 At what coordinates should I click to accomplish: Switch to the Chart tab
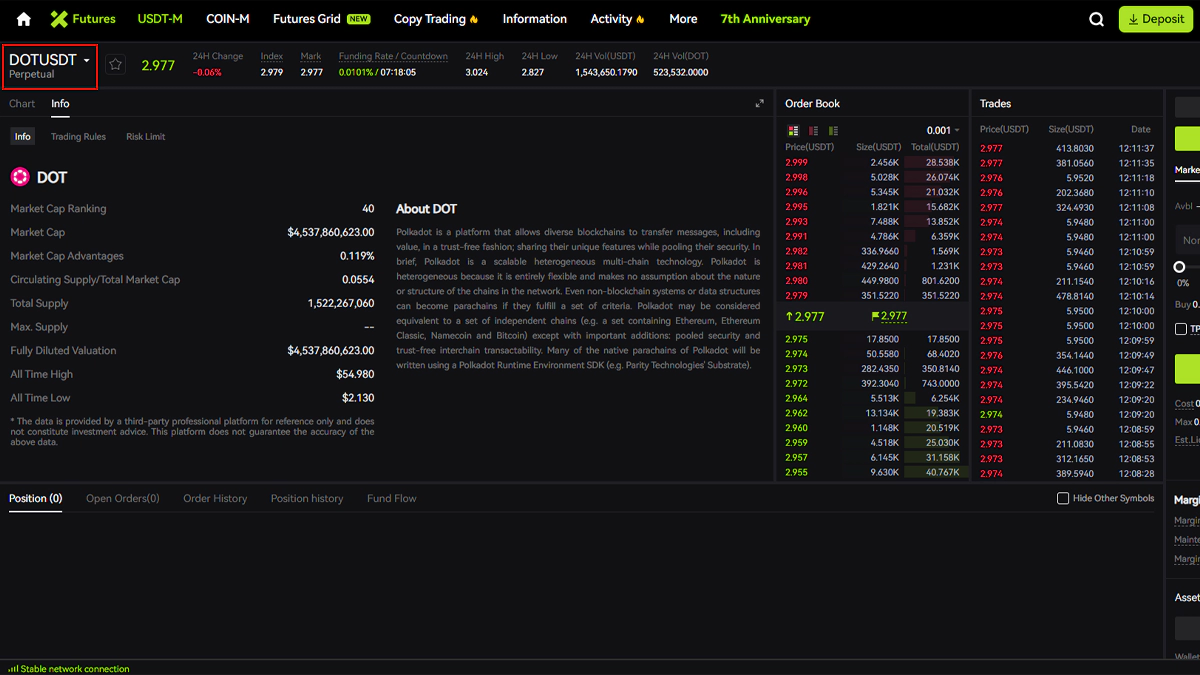22,104
